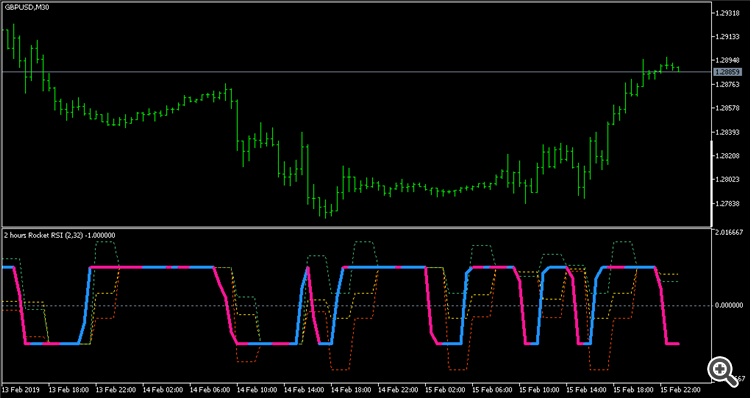This screenshot has height=398, width=750.
Task: Click the 15 Feb 10:00 time label
Action: 540,390
